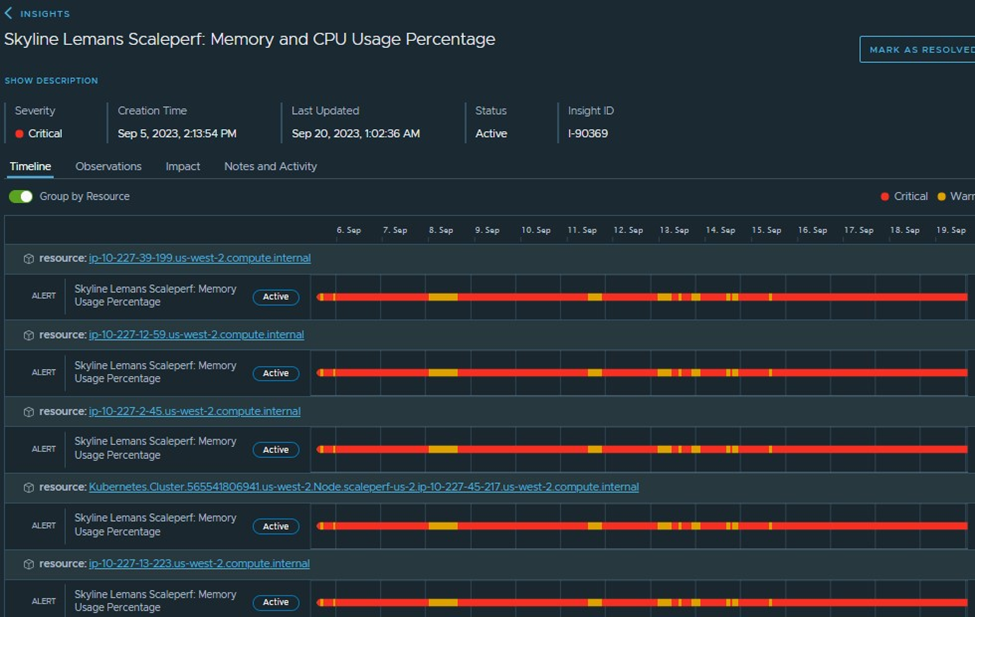Viewport: 990px width, 664px height.
Task: Click Active badge for ip-10-227-12-59 alert
Action: (275, 373)
